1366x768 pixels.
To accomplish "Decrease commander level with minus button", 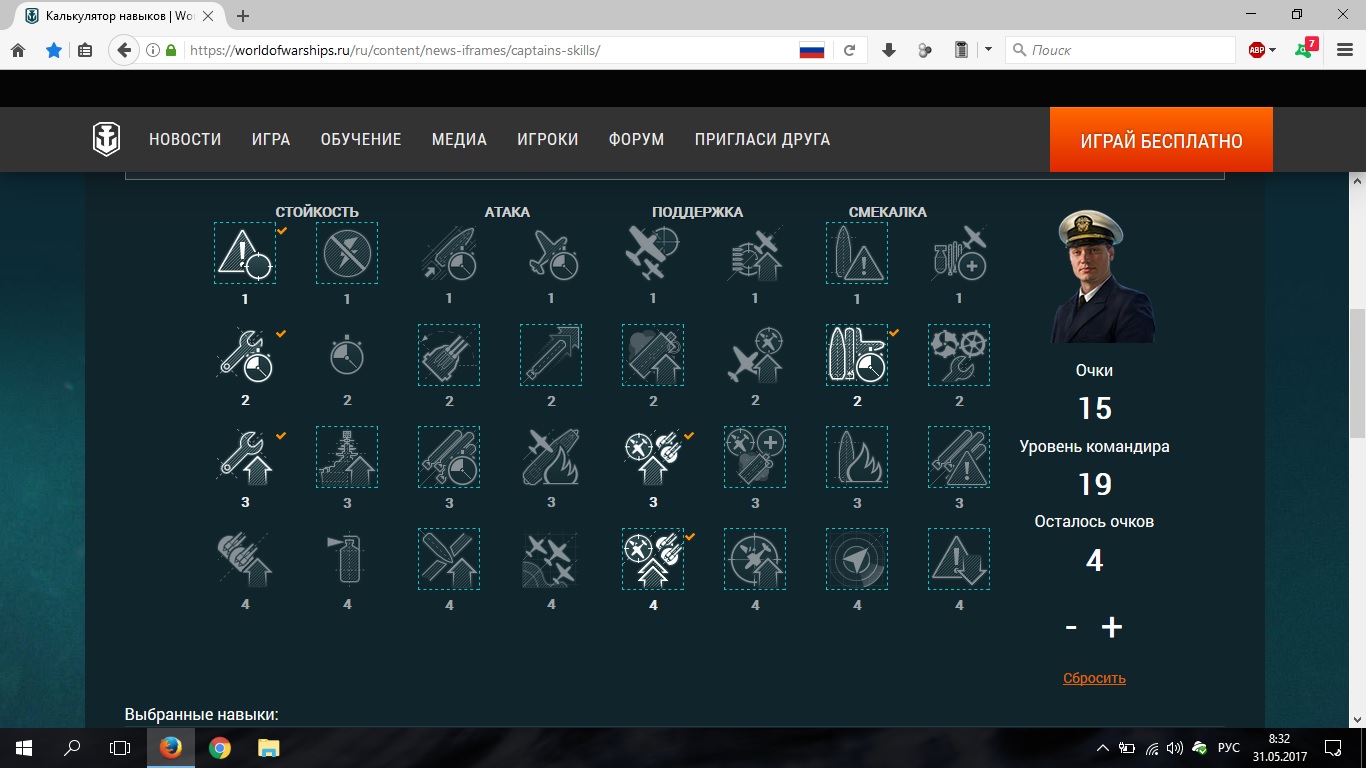I will point(1071,627).
